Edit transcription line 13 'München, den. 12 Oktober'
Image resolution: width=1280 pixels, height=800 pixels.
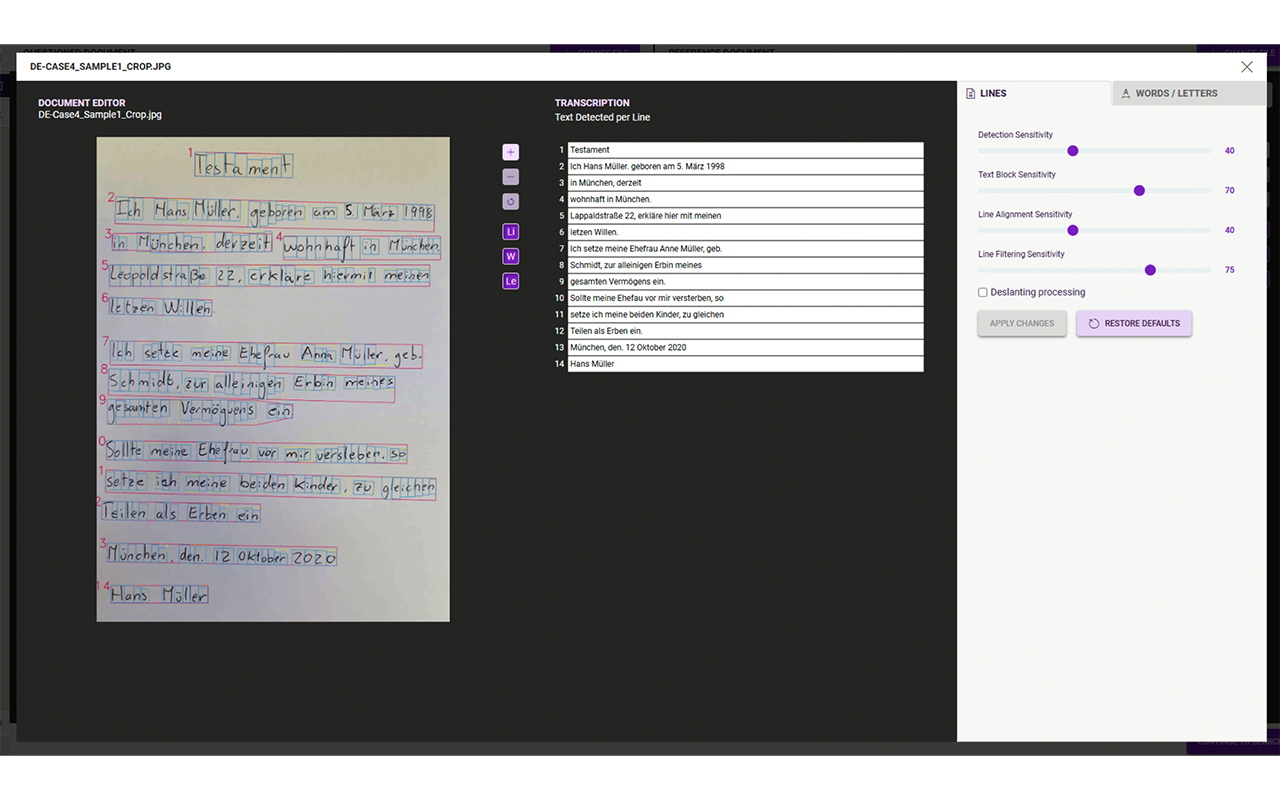click(x=745, y=348)
